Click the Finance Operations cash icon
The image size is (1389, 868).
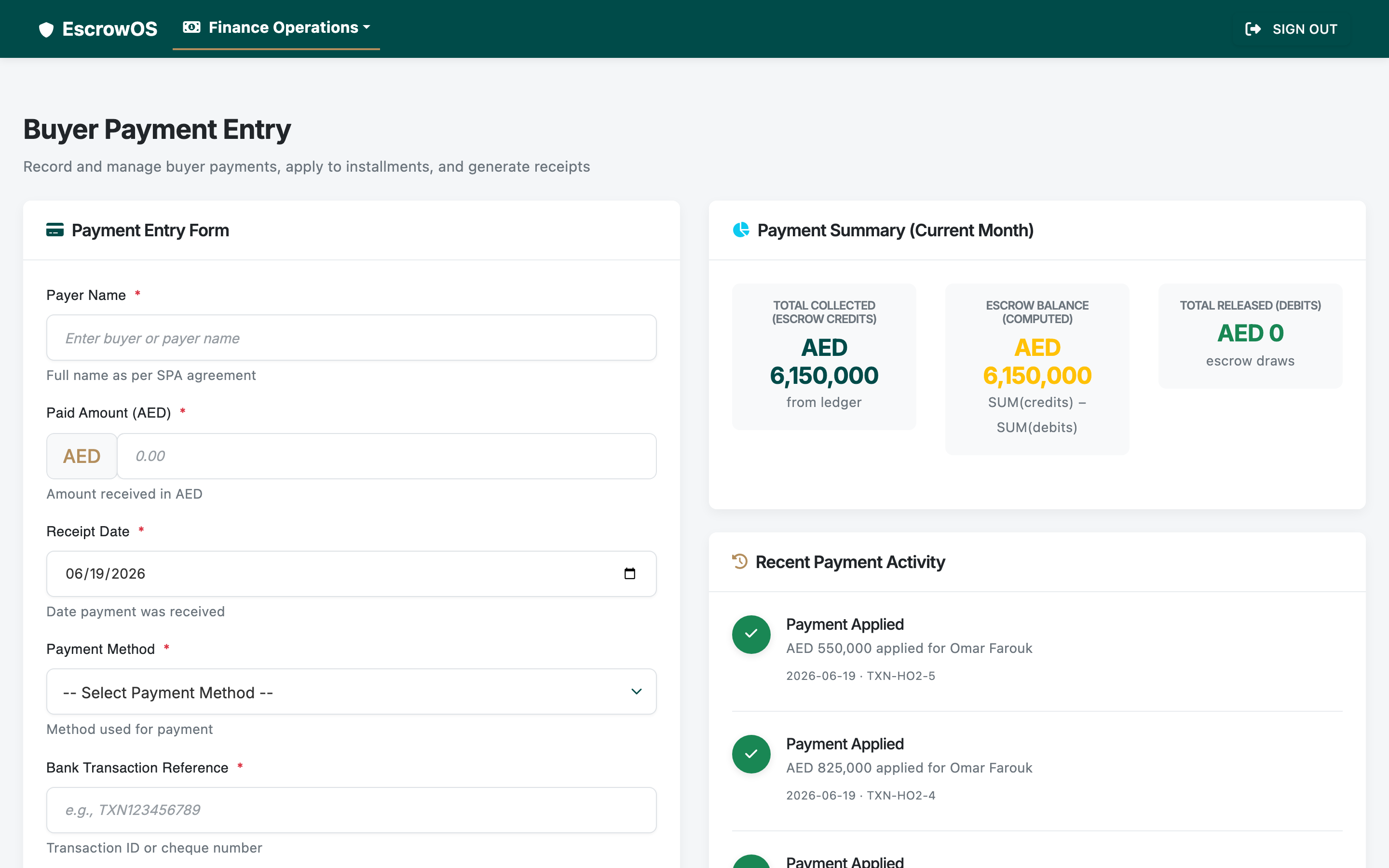pyautogui.click(x=191, y=27)
